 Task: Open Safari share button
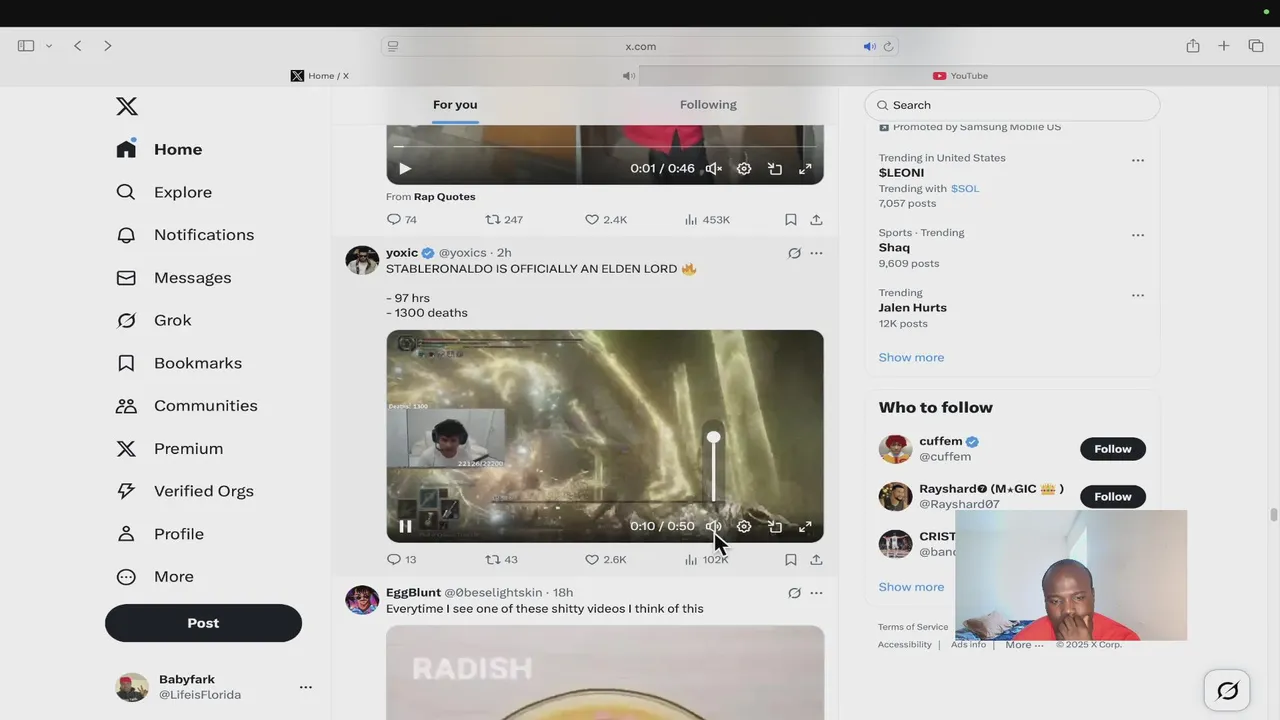click(x=1193, y=46)
